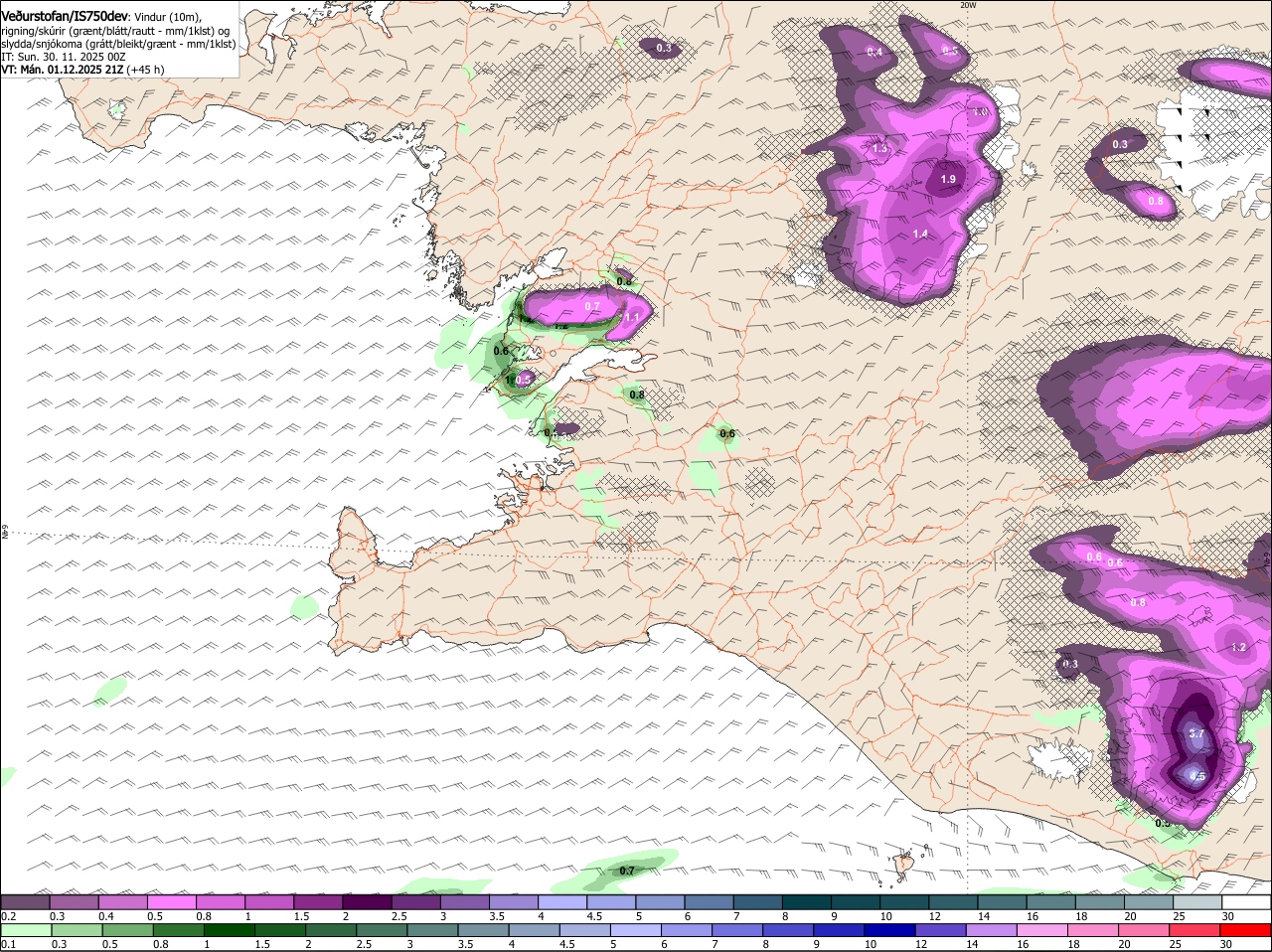
Task: Select darkest purple 2 swatch in purple scale
Action: coord(367,901)
